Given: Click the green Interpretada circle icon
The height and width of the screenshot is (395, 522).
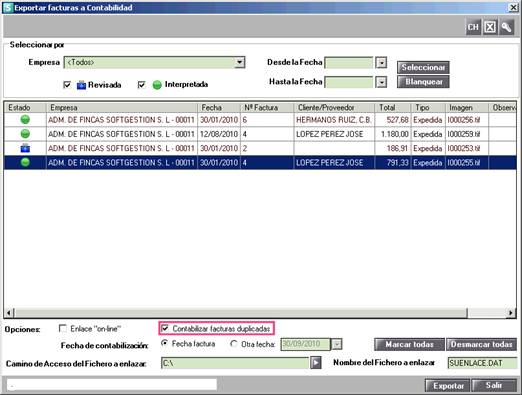Looking at the screenshot, I should pos(157,85).
